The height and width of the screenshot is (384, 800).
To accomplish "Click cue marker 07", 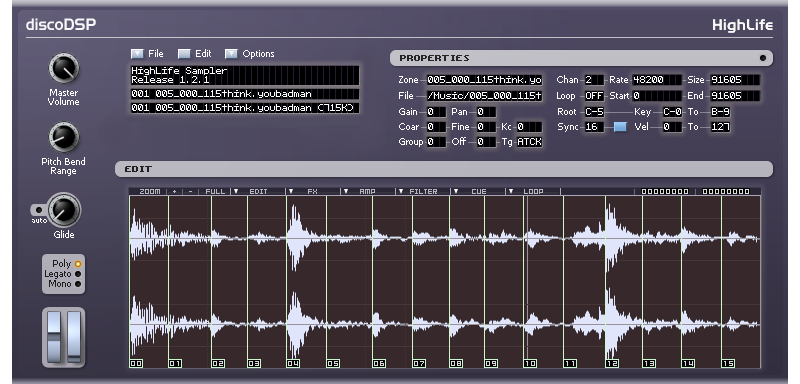I will coord(419,364).
